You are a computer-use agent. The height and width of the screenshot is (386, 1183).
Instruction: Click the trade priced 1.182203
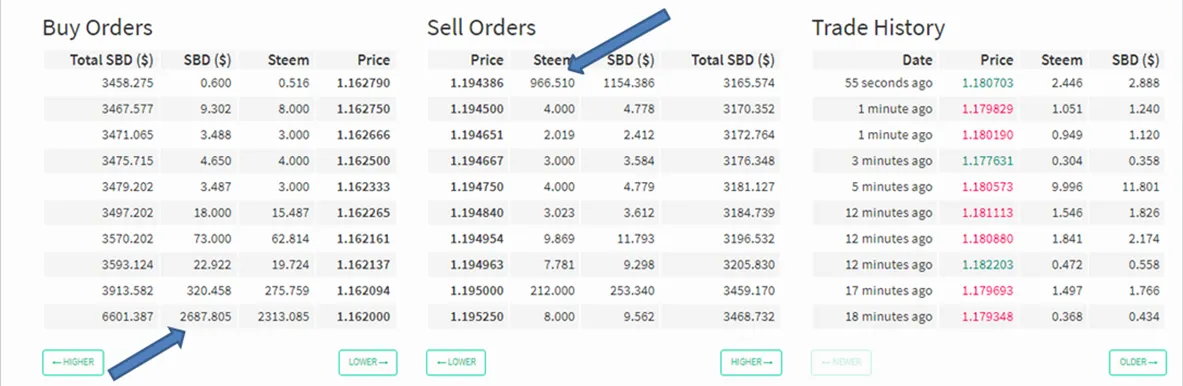point(988,265)
